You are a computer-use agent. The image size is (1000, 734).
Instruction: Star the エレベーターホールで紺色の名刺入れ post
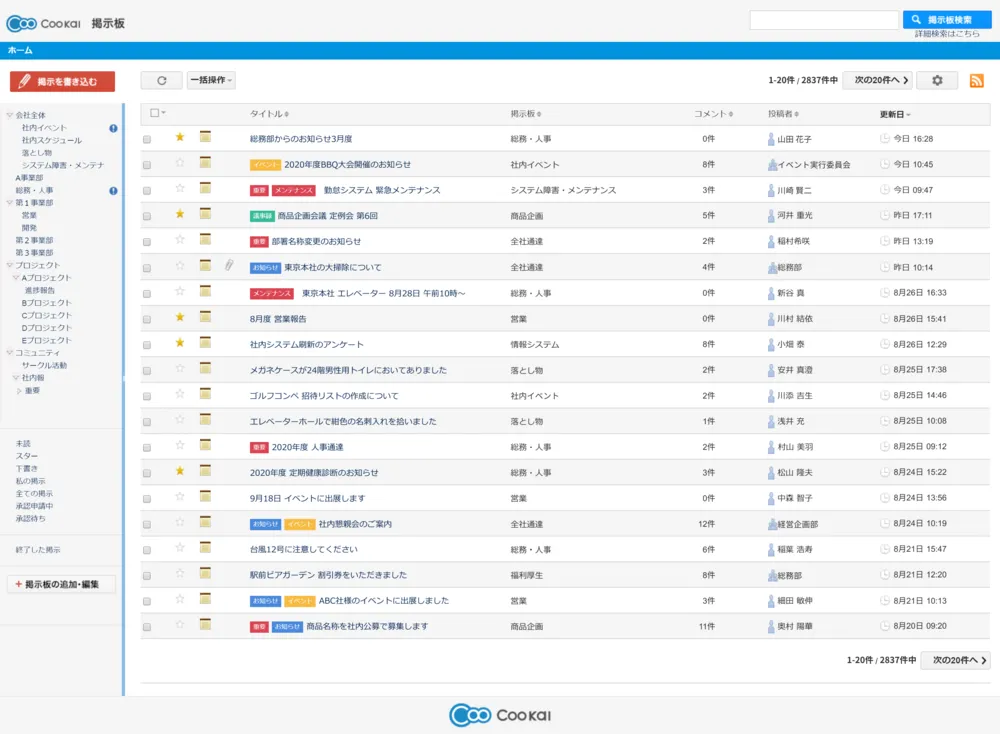click(180, 420)
